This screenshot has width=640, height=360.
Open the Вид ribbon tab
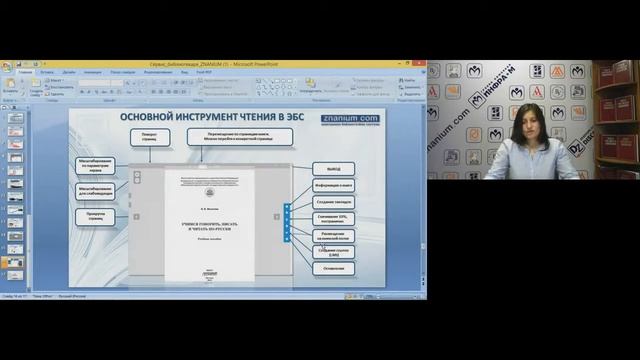coord(184,72)
